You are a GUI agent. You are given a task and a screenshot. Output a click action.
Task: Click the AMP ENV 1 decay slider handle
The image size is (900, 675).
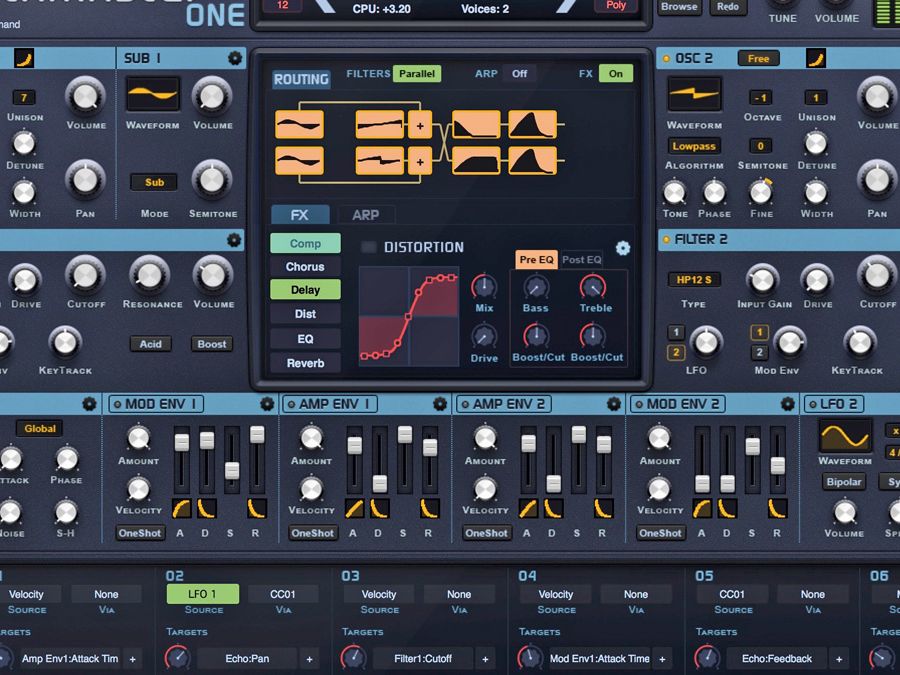click(x=379, y=483)
